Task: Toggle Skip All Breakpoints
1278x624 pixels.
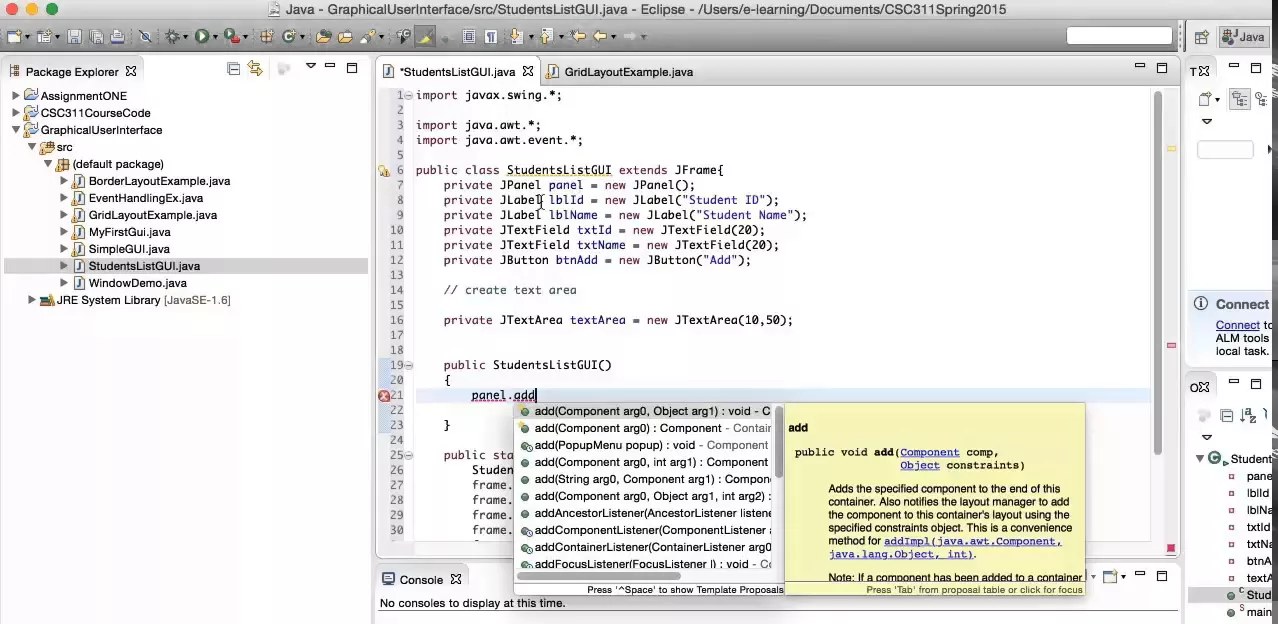Action: [x=145, y=37]
